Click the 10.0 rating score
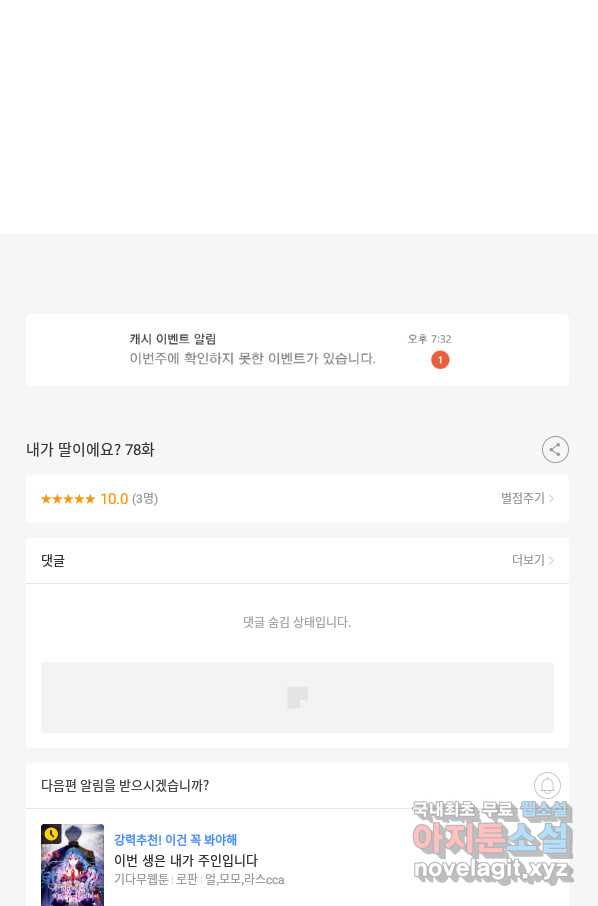This screenshot has width=598, height=906. [114, 499]
